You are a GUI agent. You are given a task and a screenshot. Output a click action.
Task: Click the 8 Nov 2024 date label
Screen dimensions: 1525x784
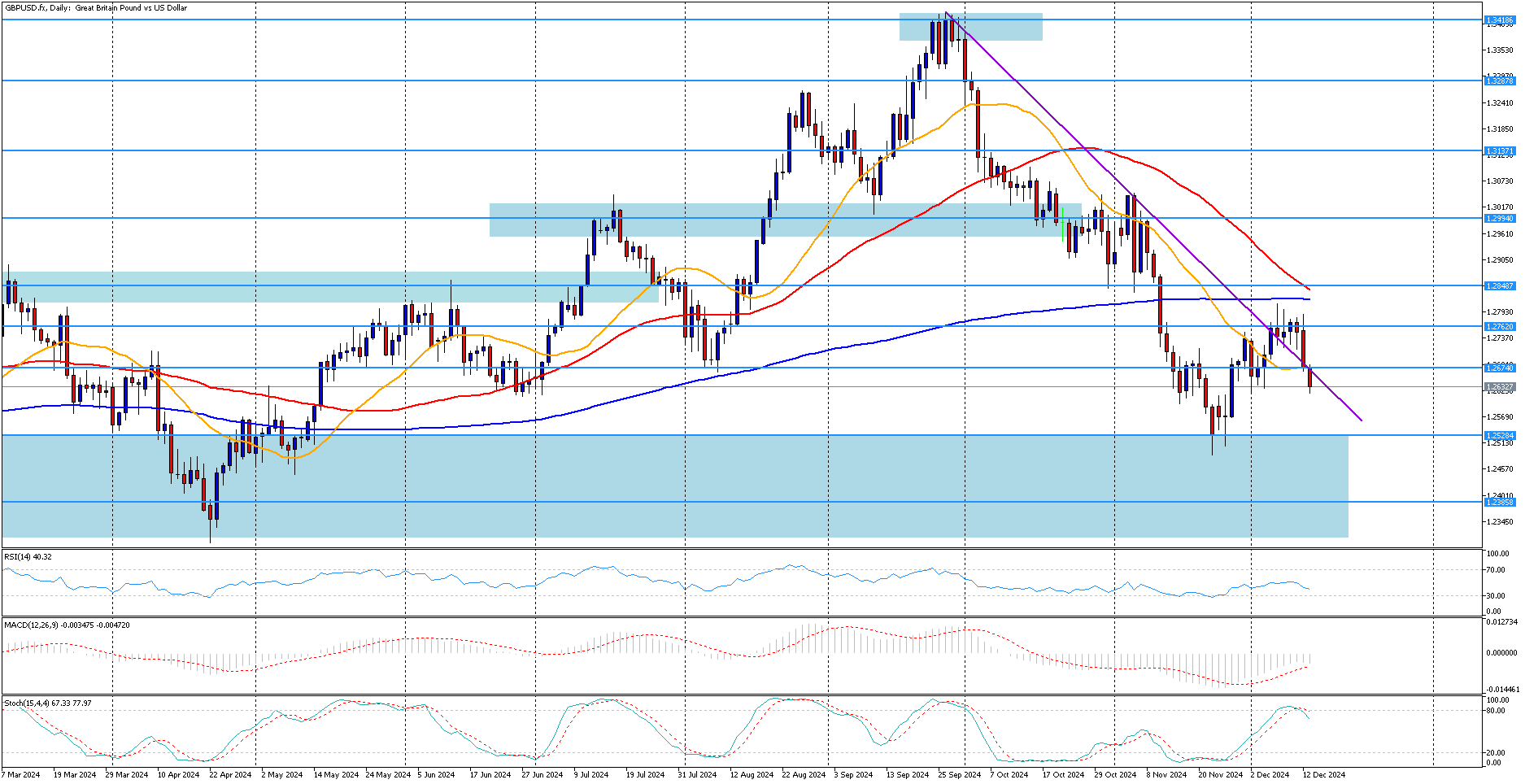point(1166,774)
